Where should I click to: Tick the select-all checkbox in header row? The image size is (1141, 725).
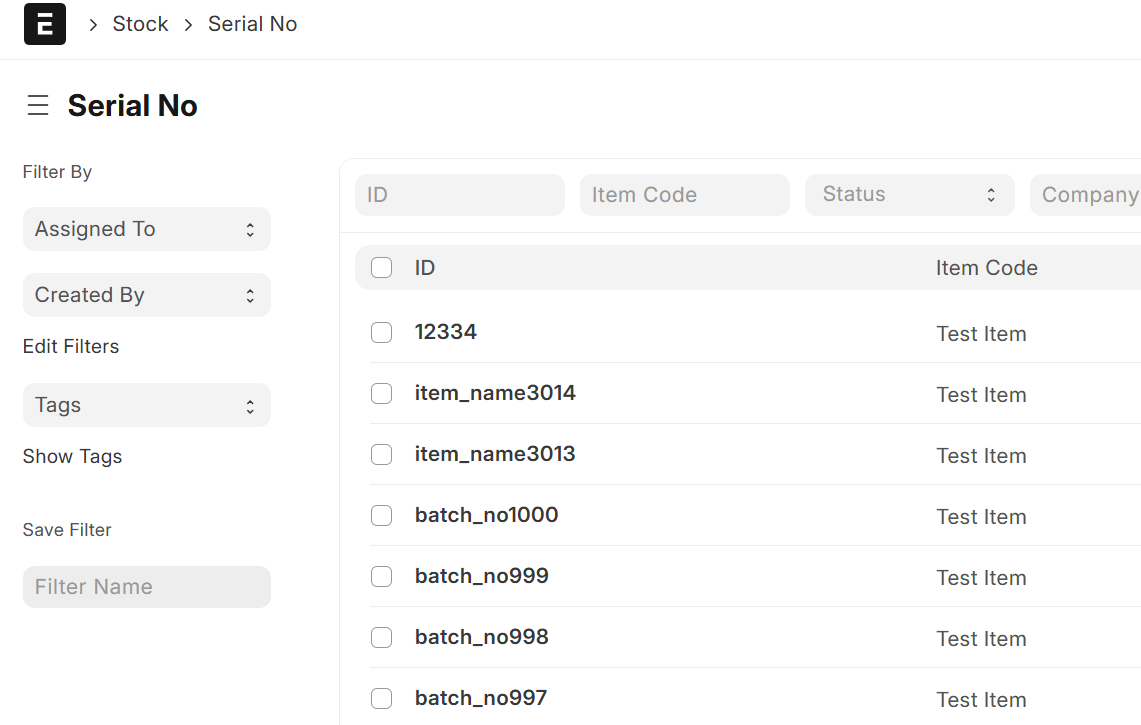click(x=381, y=268)
